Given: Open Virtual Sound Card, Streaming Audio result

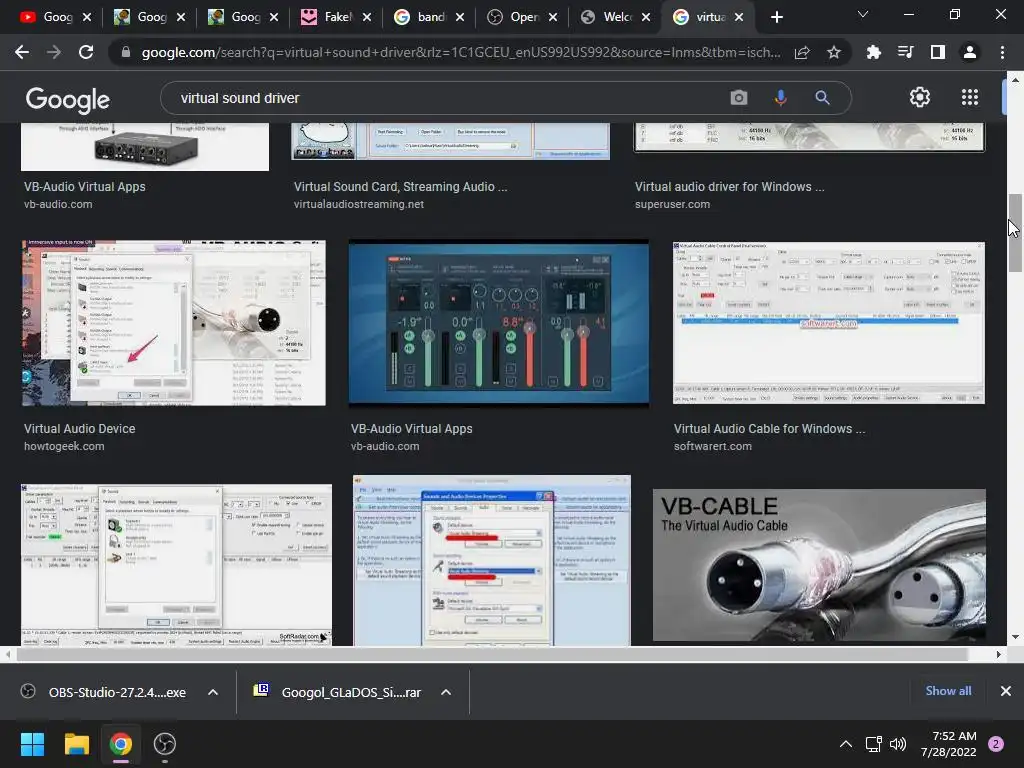Looking at the screenshot, I should coord(400,187).
